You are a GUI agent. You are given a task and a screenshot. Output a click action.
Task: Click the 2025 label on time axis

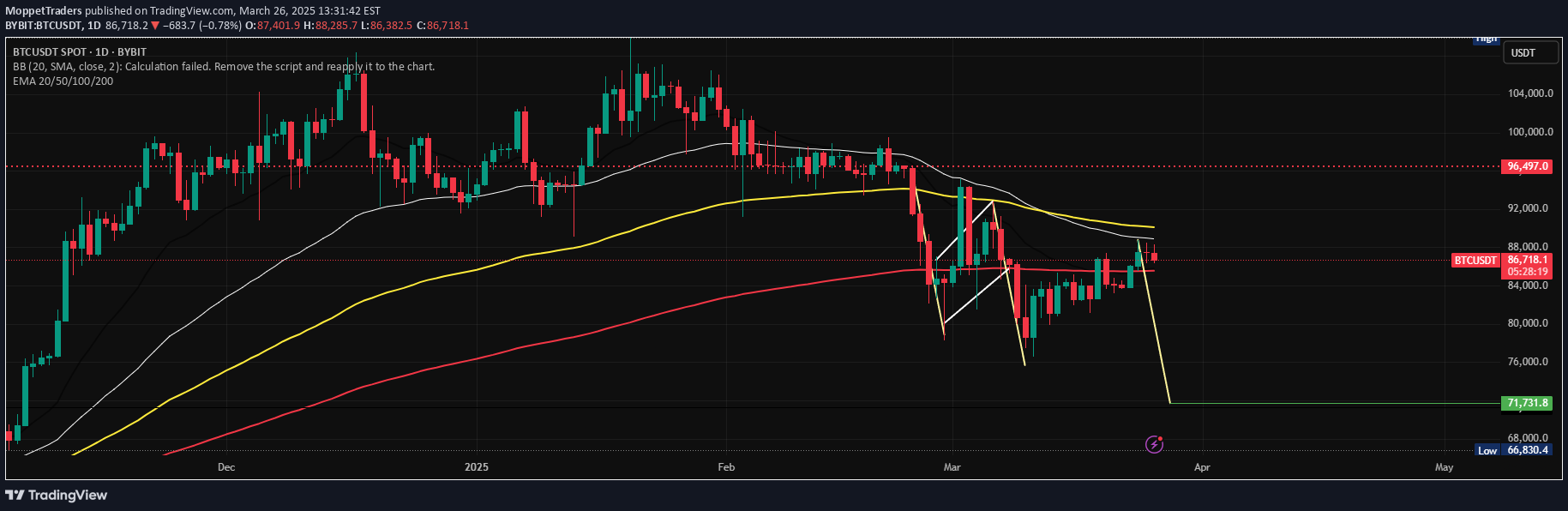[477, 467]
